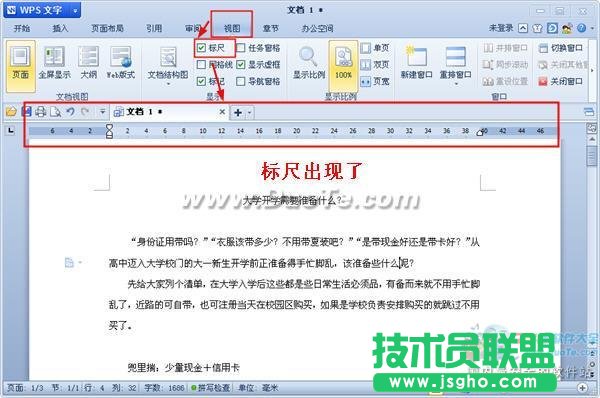Check the 网格线 gridlines checkbox
600x398 pixels.
(201, 64)
